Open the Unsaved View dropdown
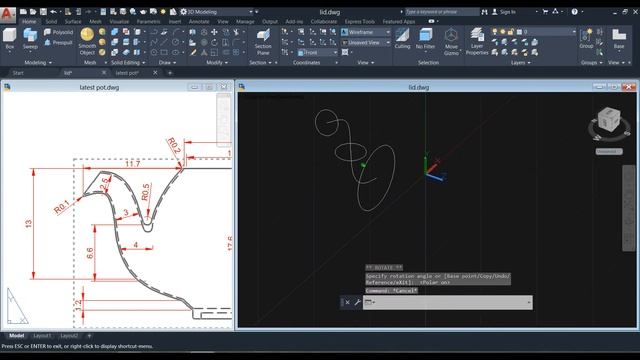Screen dimensions: 640x360 (366, 42)
